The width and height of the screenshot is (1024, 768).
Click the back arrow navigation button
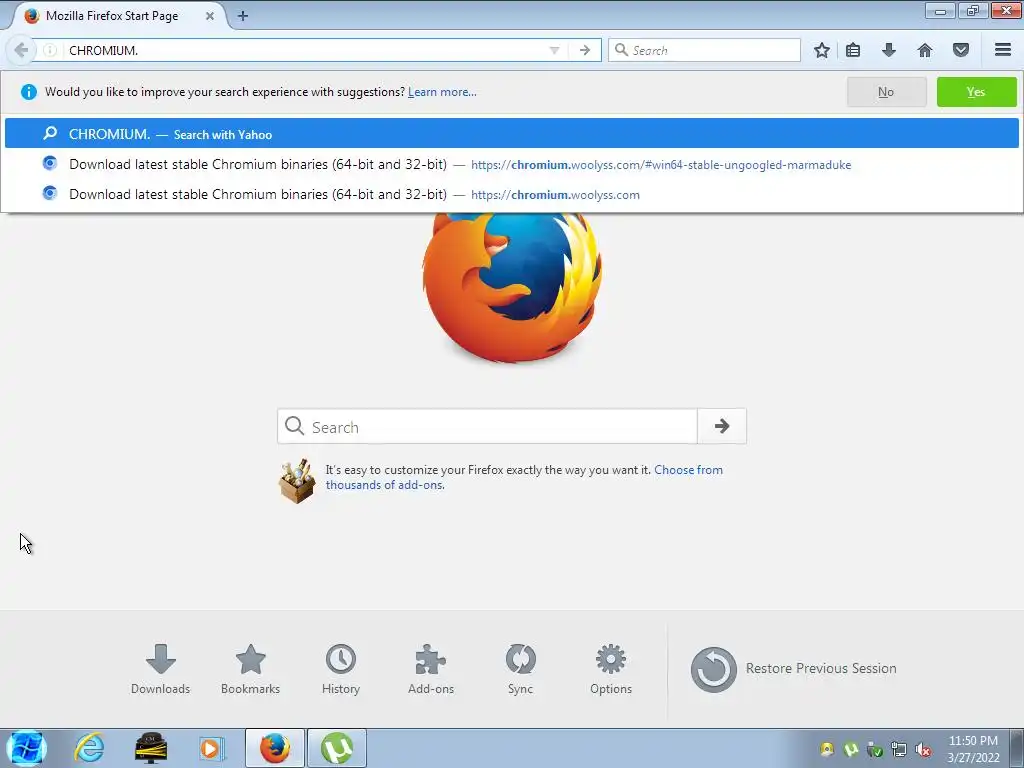[x=21, y=50]
